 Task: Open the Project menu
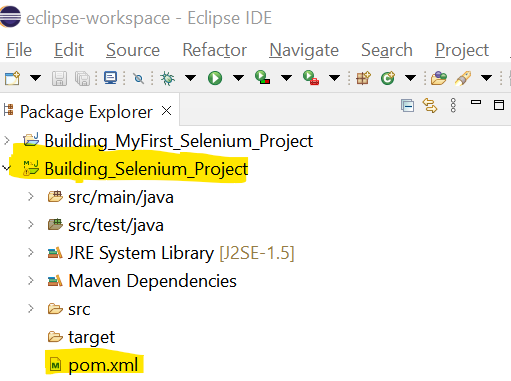pos(462,50)
